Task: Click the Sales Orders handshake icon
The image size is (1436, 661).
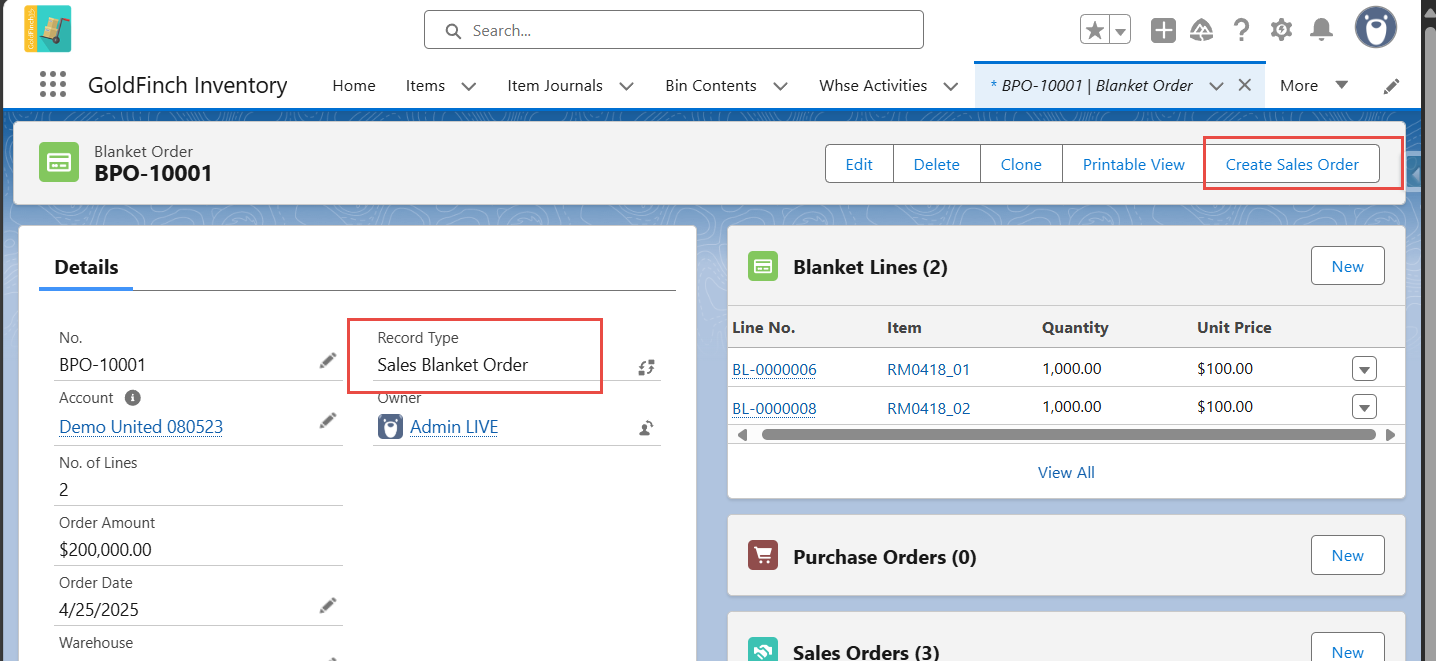Action: [763, 650]
